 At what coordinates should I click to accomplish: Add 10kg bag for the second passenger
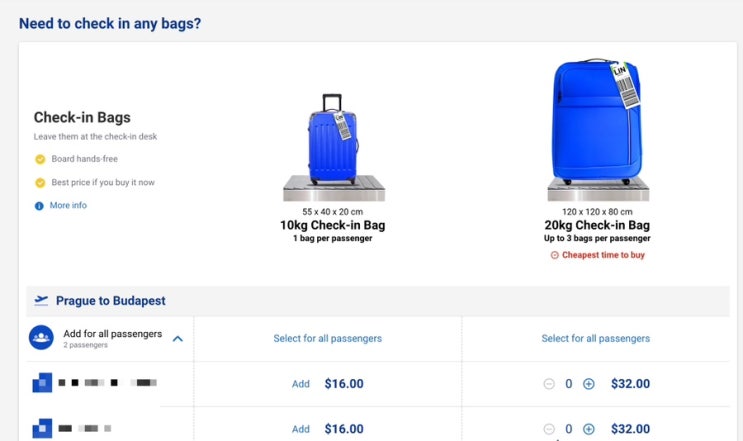coord(300,429)
